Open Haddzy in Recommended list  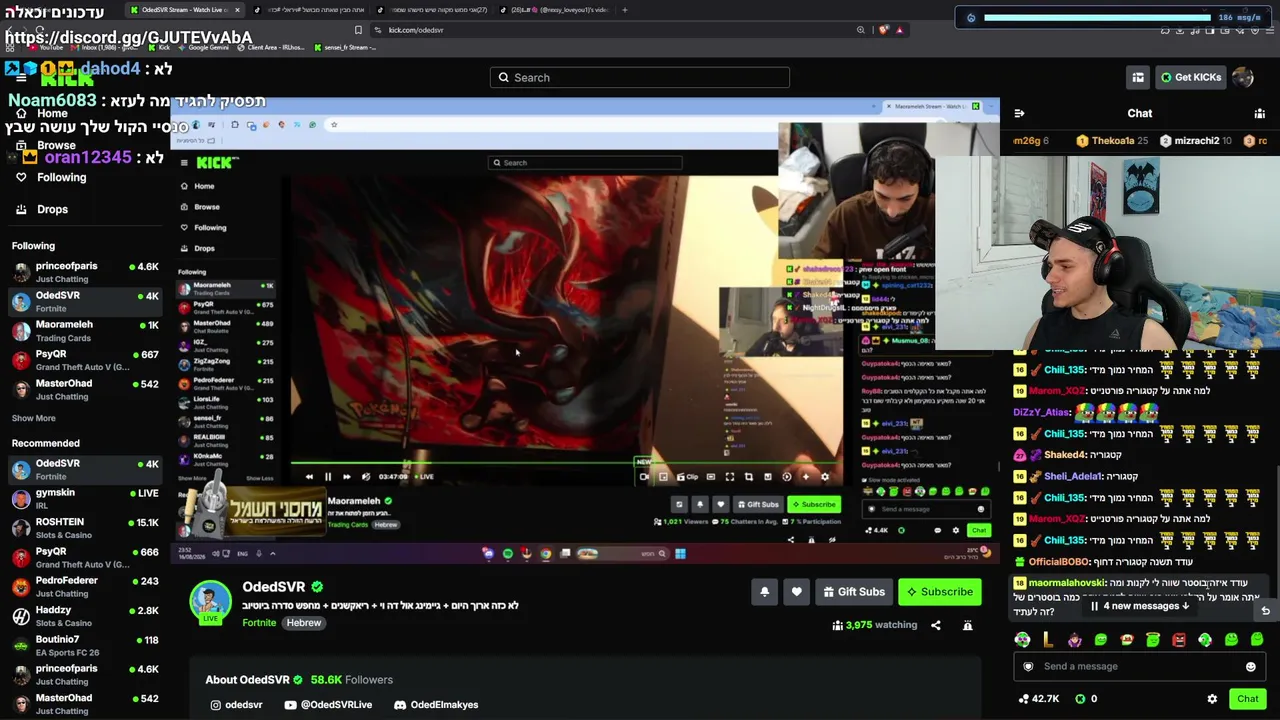point(85,616)
